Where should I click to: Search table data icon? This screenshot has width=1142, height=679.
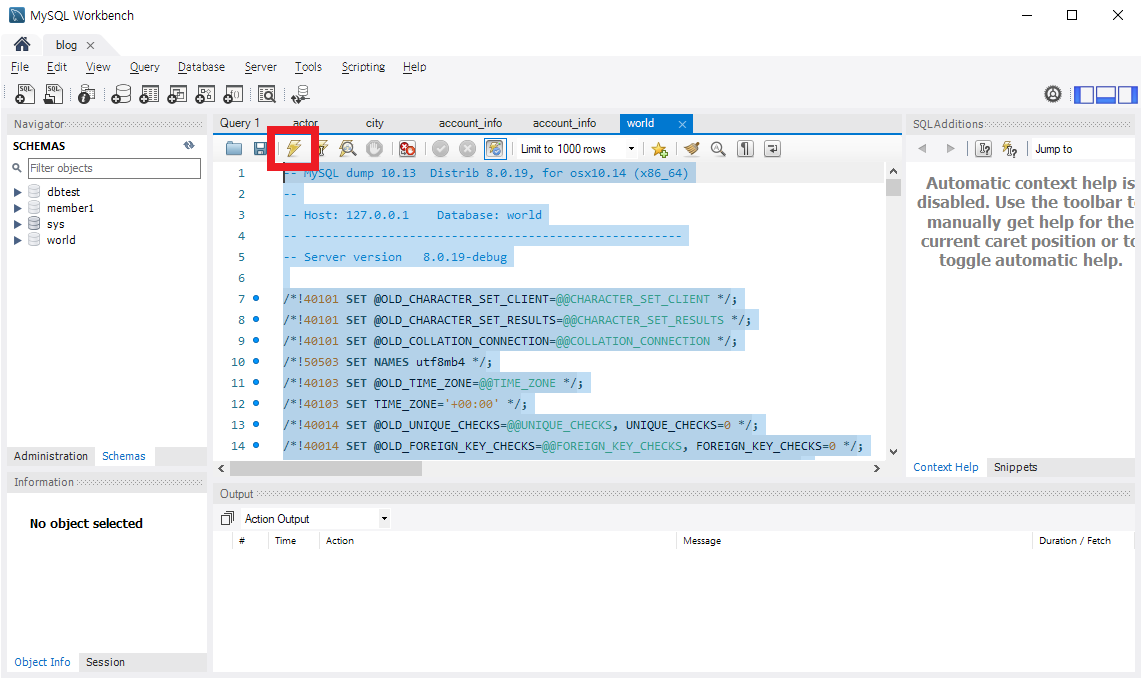point(267,94)
